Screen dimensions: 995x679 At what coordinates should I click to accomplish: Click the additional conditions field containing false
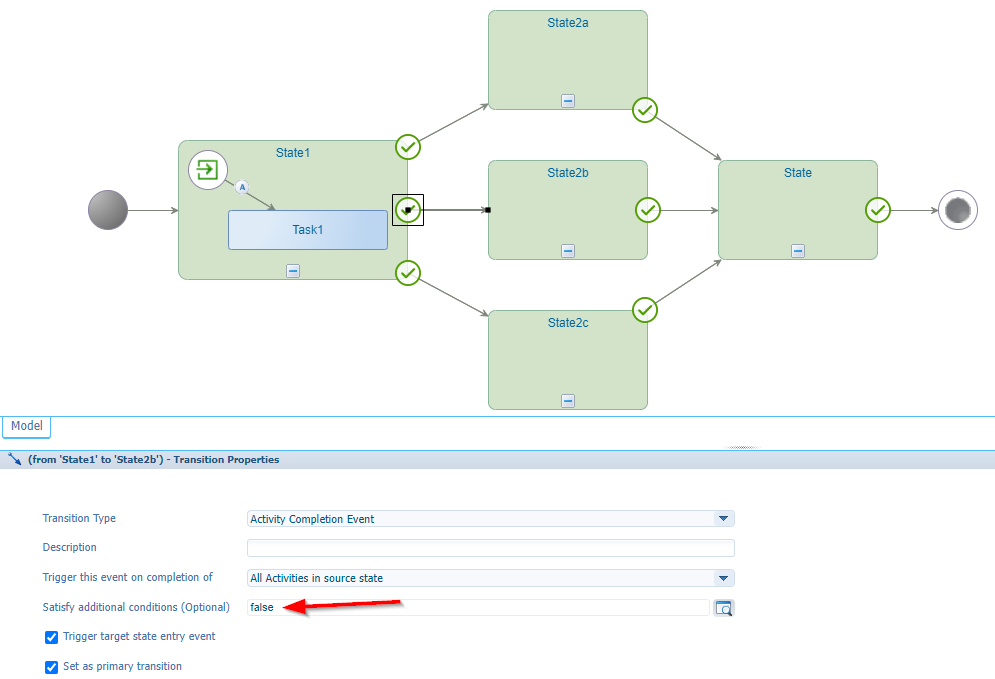(x=478, y=607)
